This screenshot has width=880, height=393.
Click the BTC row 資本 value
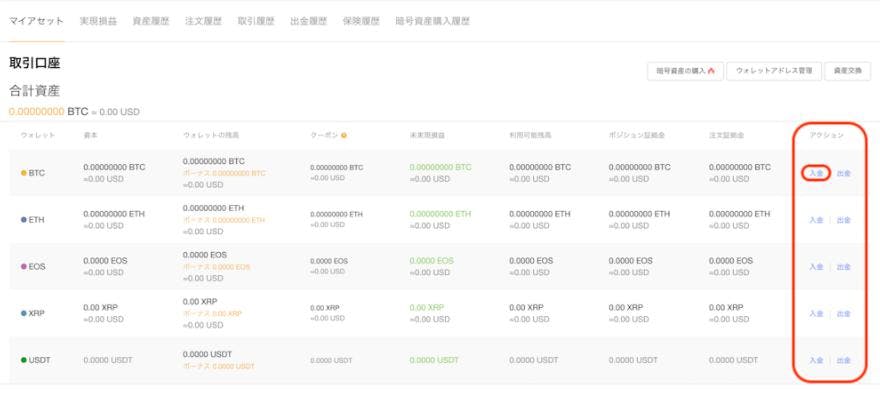[114, 167]
